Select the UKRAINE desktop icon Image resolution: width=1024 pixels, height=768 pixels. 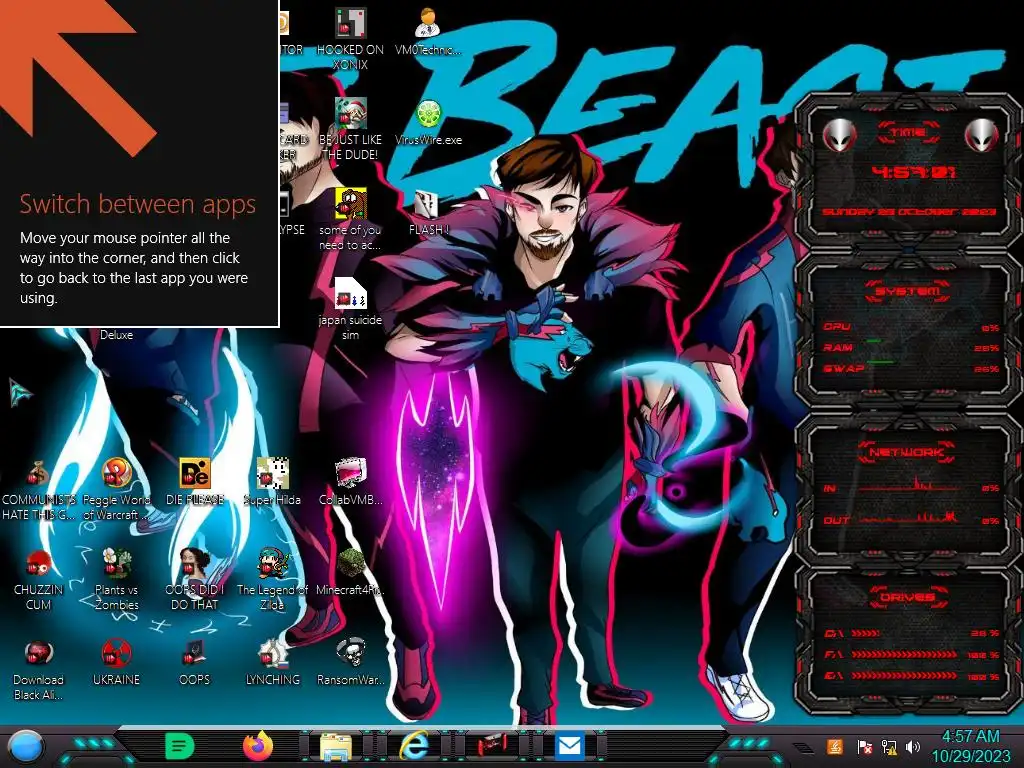click(x=116, y=662)
